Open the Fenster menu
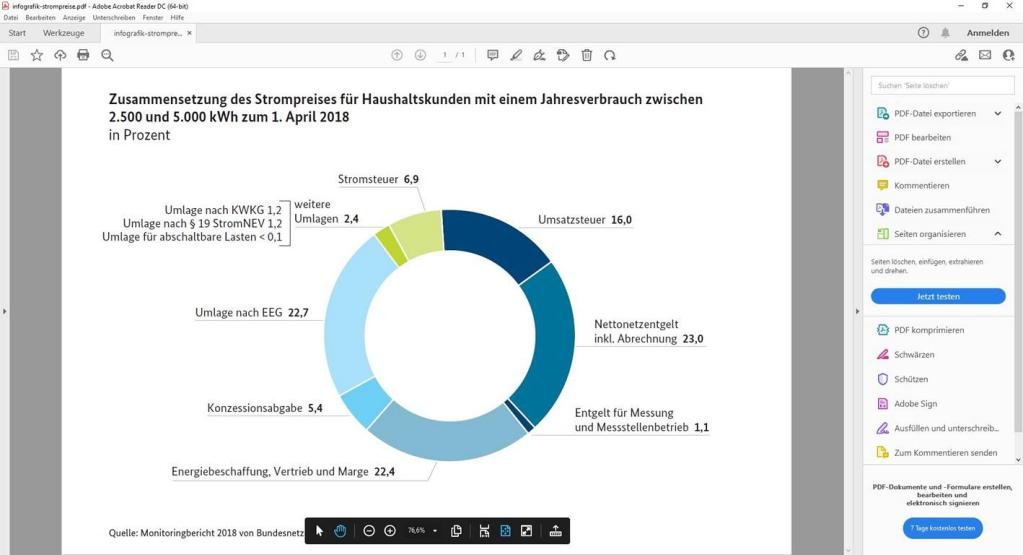The height and width of the screenshot is (555, 1023). click(153, 18)
